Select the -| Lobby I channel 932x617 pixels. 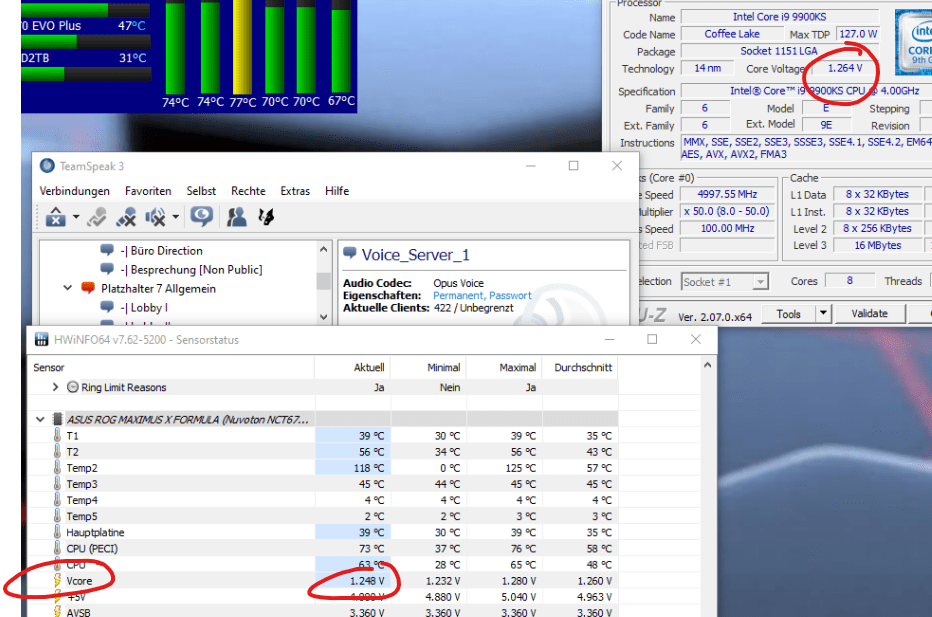point(144,307)
